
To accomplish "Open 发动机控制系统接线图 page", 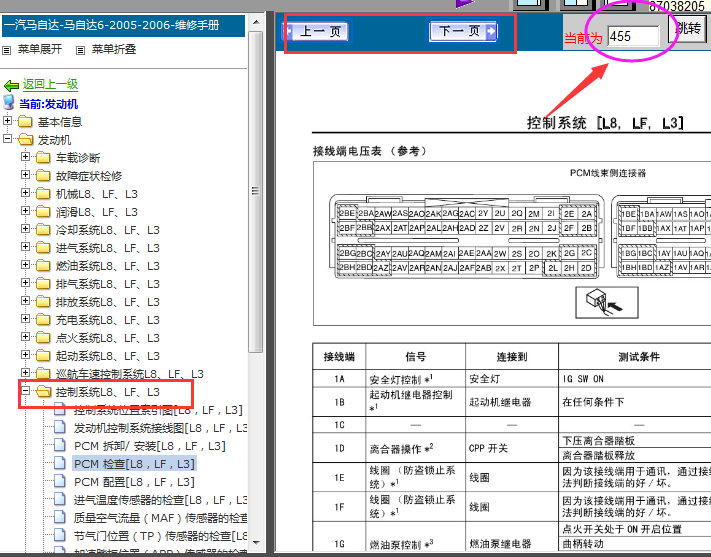I will 160,428.
